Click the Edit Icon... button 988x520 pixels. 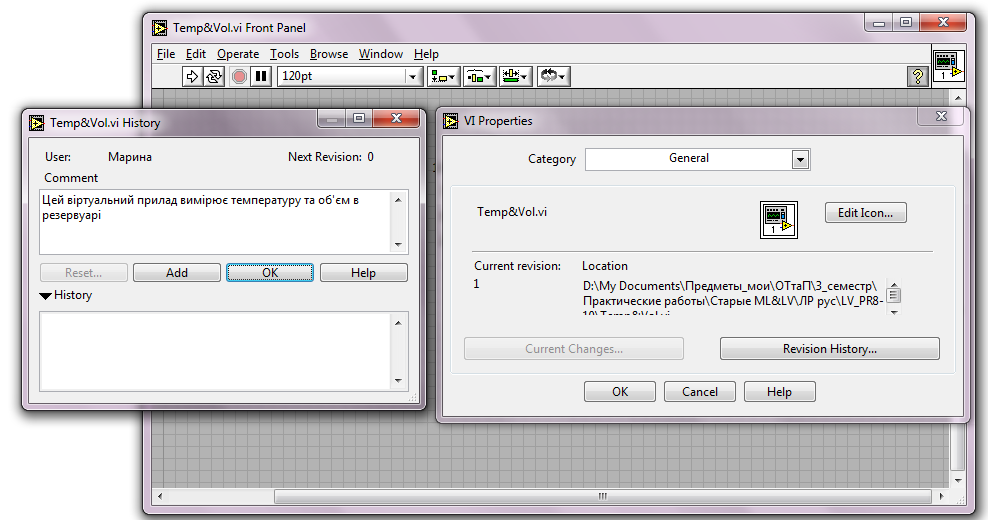[866, 213]
